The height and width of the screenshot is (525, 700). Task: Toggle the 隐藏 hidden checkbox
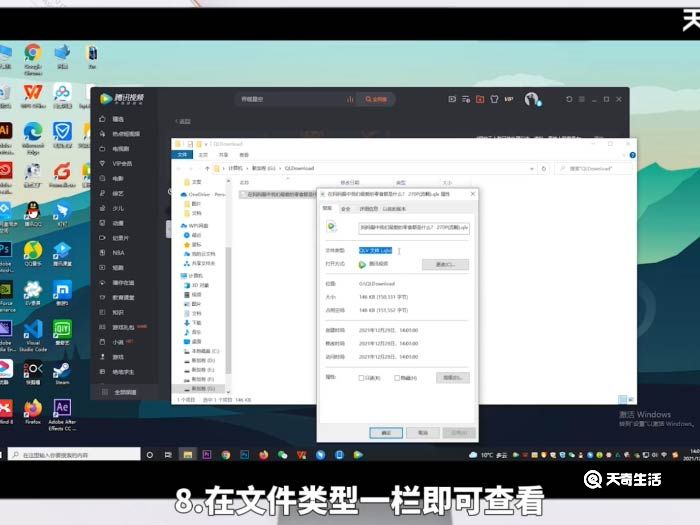(405, 378)
